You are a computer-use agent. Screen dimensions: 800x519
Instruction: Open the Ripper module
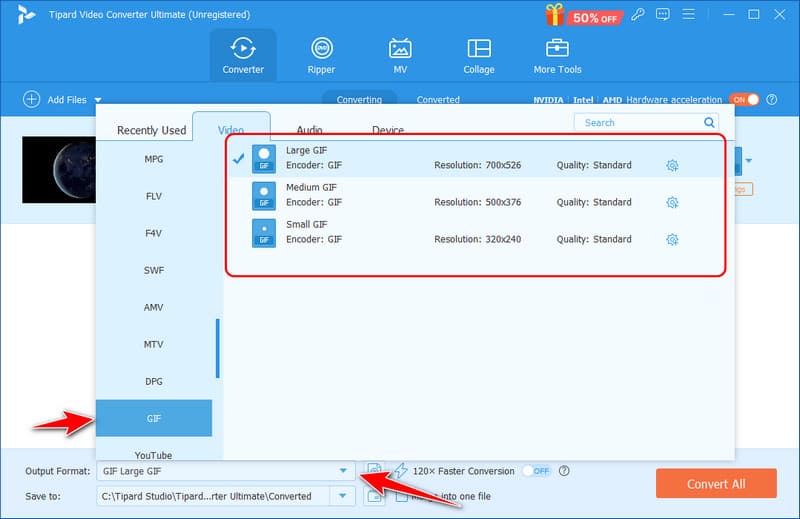pyautogui.click(x=321, y=56)
